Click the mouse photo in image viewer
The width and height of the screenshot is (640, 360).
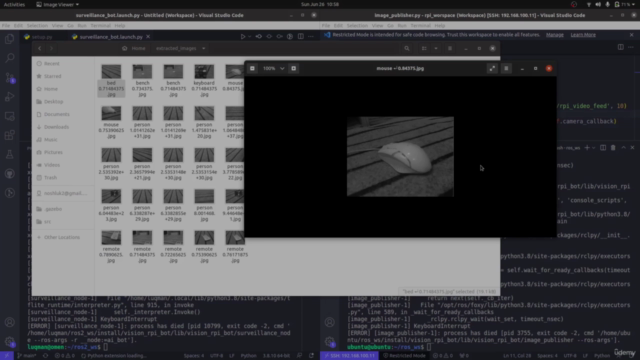400,157
